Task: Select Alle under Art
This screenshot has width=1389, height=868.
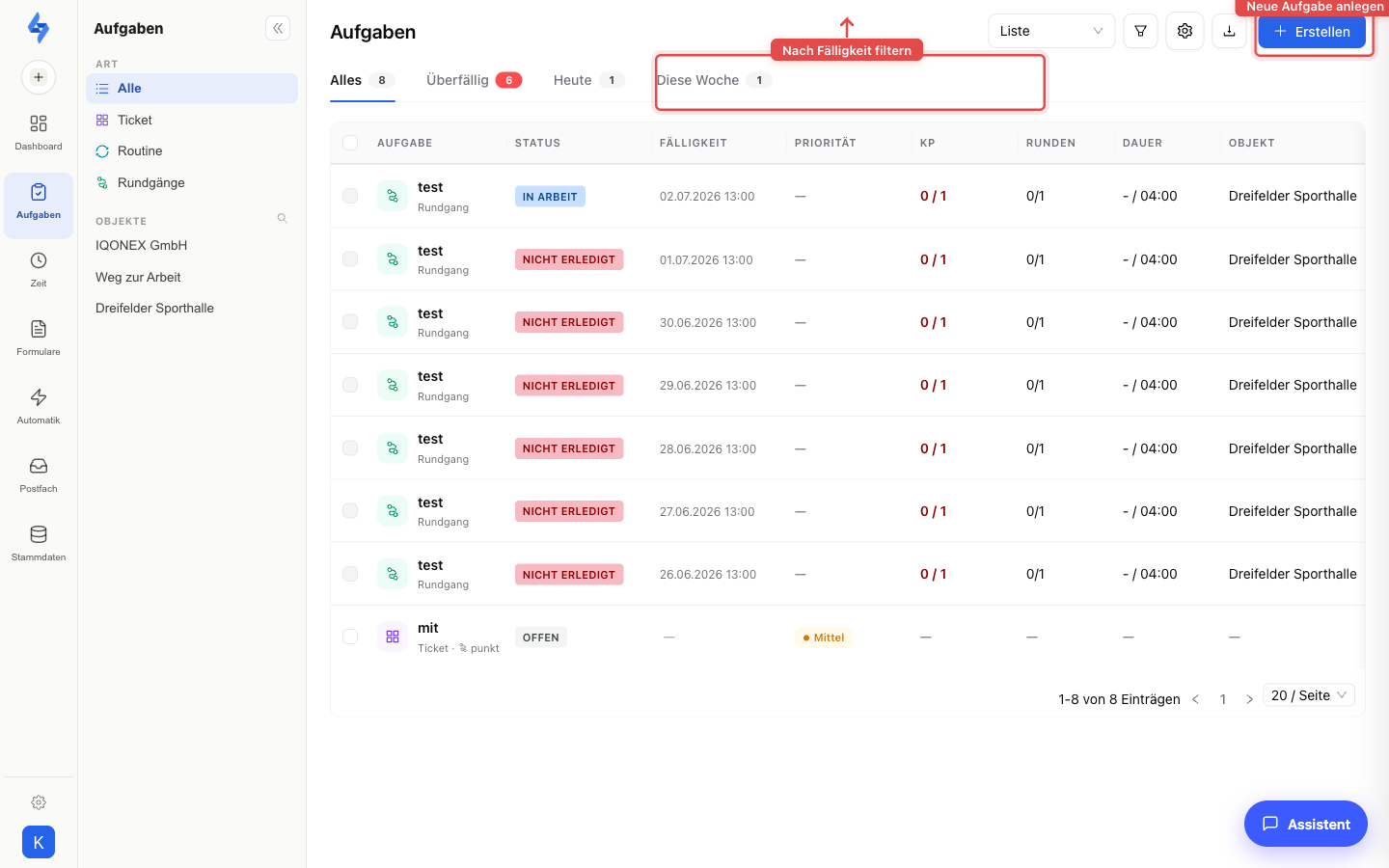Action: (192, 89)
